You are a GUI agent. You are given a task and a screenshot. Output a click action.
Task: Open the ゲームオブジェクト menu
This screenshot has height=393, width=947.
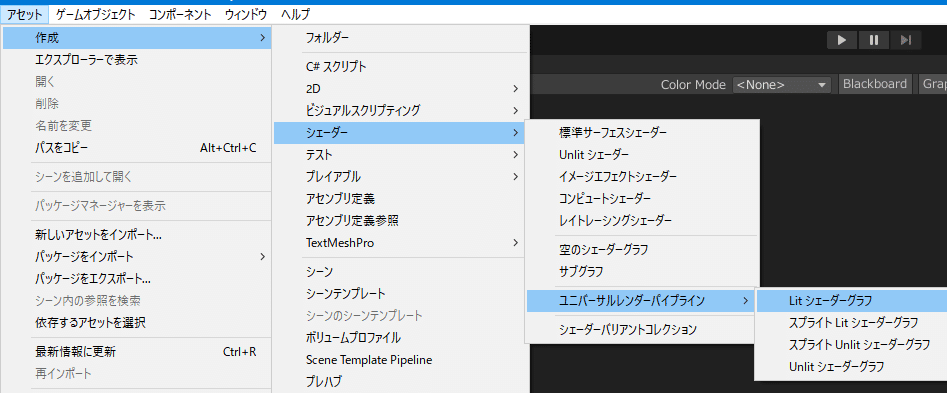tap(95, 14)
